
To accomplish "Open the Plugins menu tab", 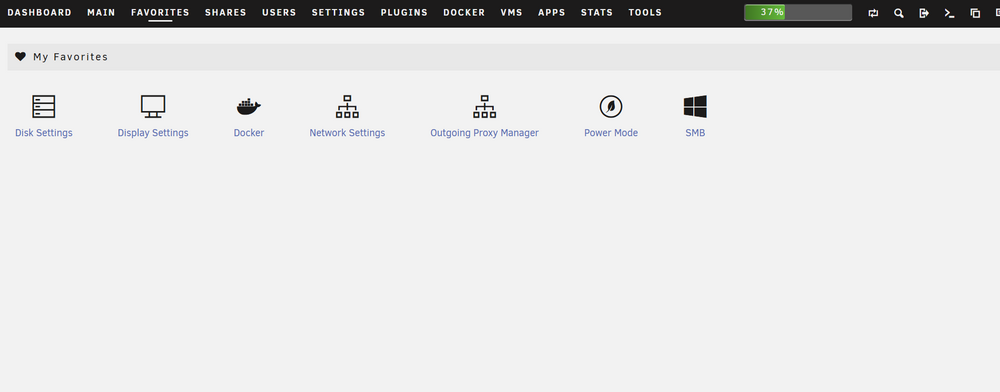I will pos(404,13).
